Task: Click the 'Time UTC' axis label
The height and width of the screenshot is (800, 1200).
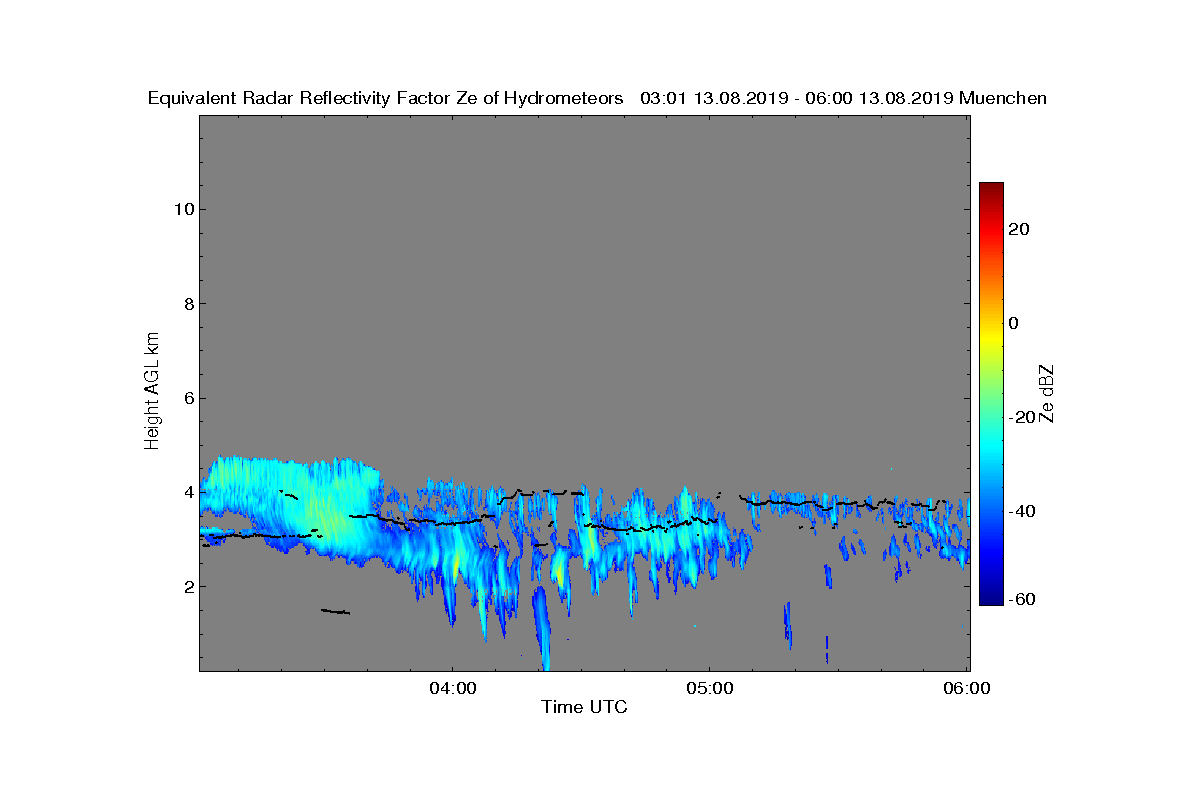Action: [584, 707]
